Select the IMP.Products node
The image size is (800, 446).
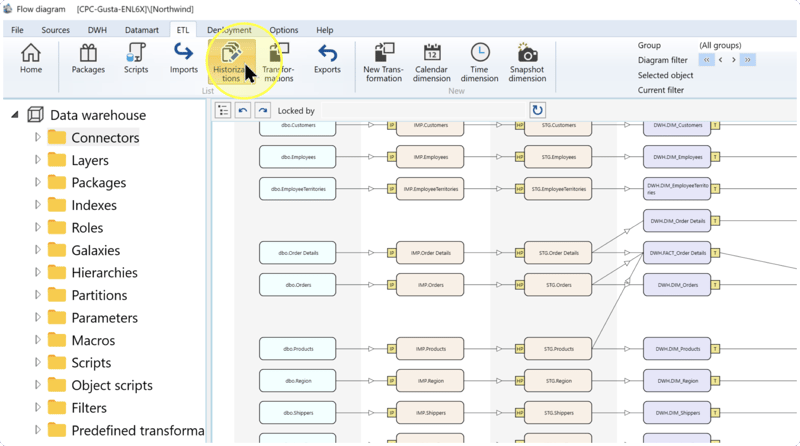(x=430, y=349)
